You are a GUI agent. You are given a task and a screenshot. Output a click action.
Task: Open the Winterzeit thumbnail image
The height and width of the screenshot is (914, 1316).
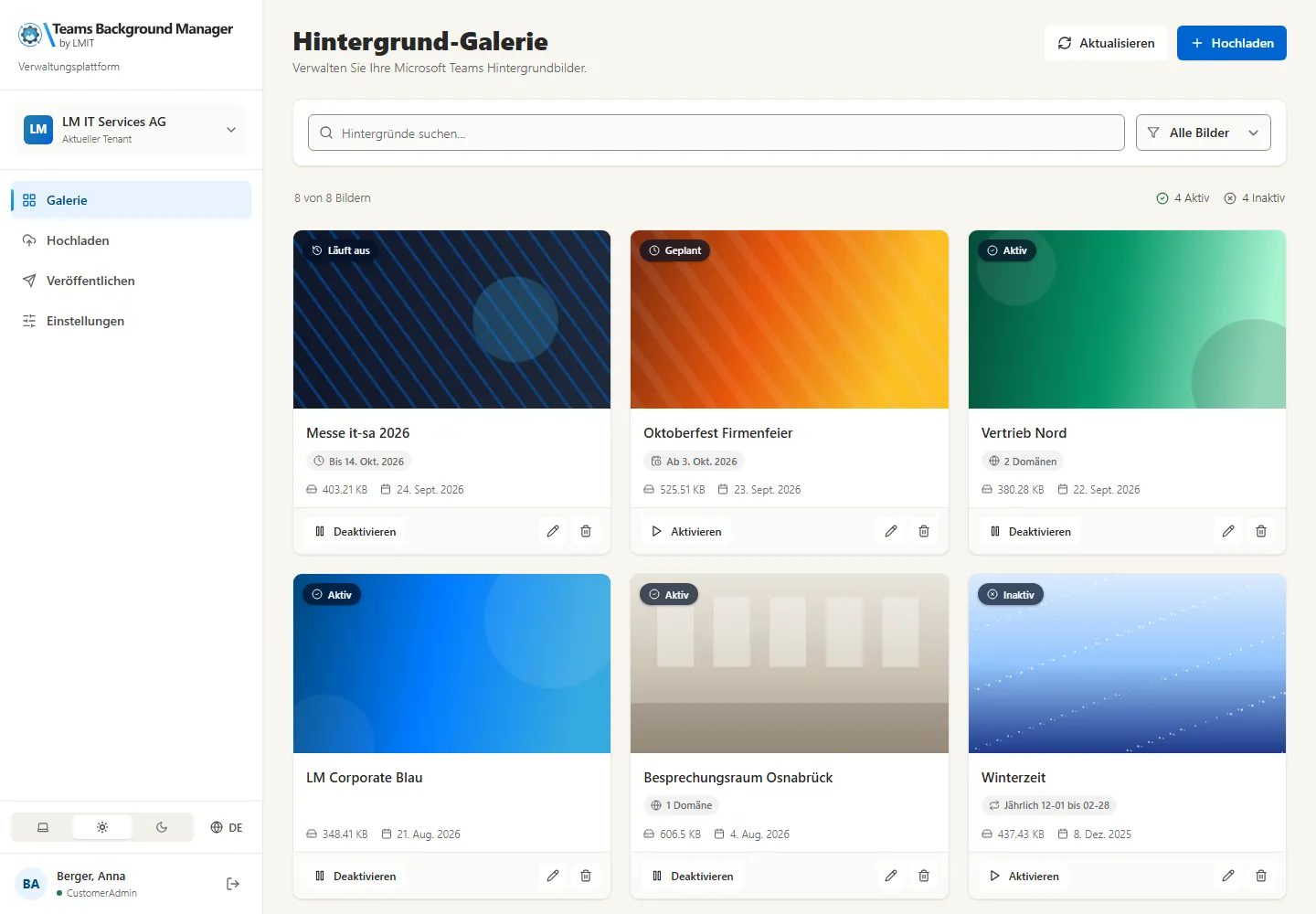(x=1127, y=664)
